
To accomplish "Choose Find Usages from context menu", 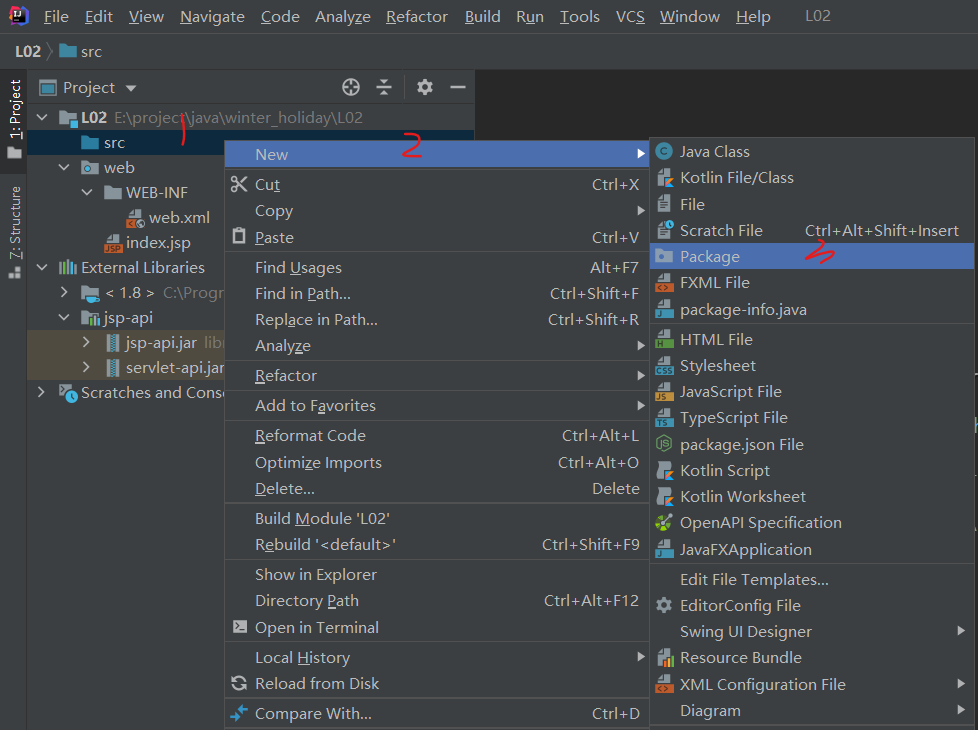I will pyautogui.click(x=437, y=268).
